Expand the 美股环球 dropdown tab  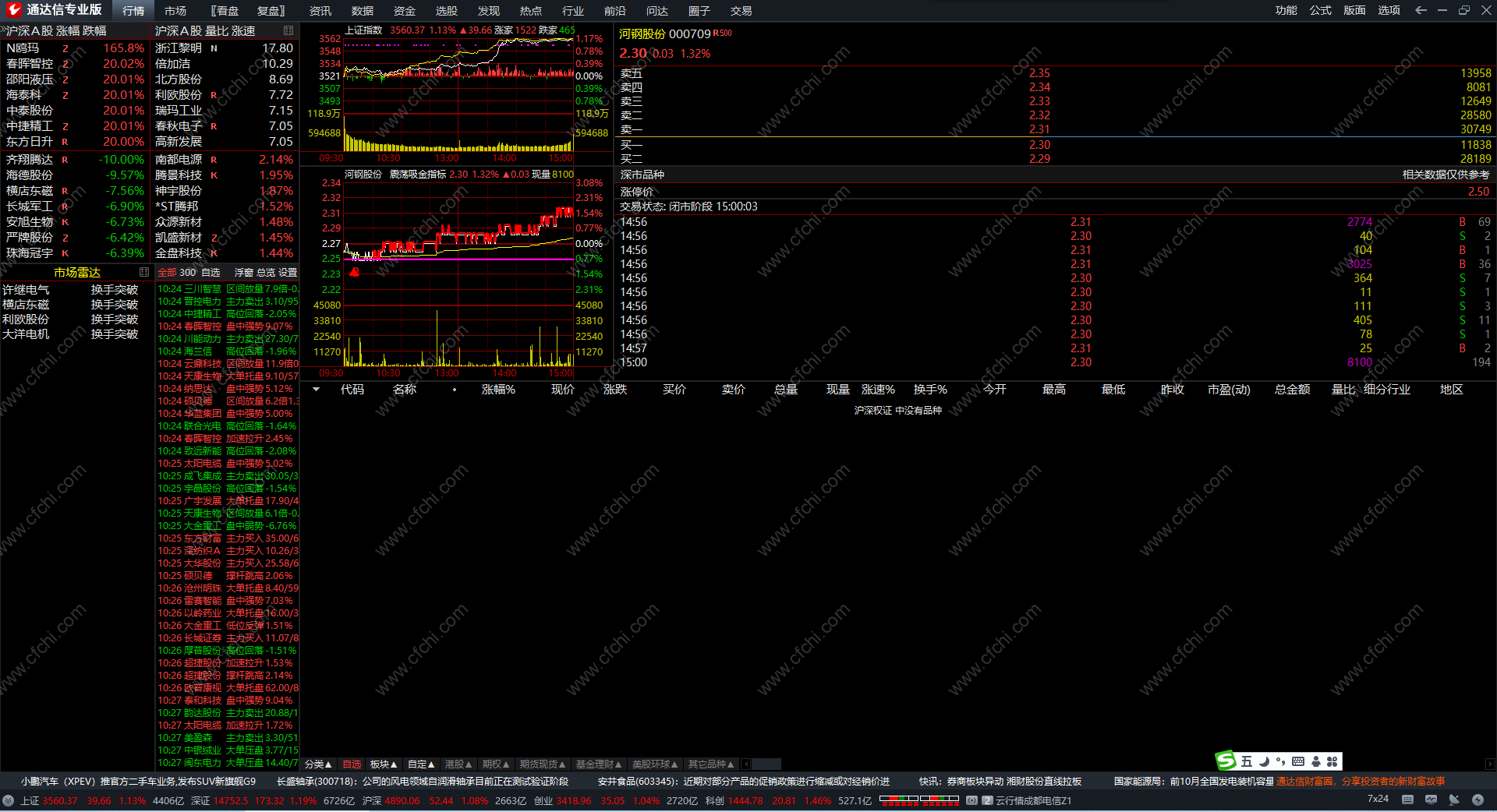click(x=655, y=764)
